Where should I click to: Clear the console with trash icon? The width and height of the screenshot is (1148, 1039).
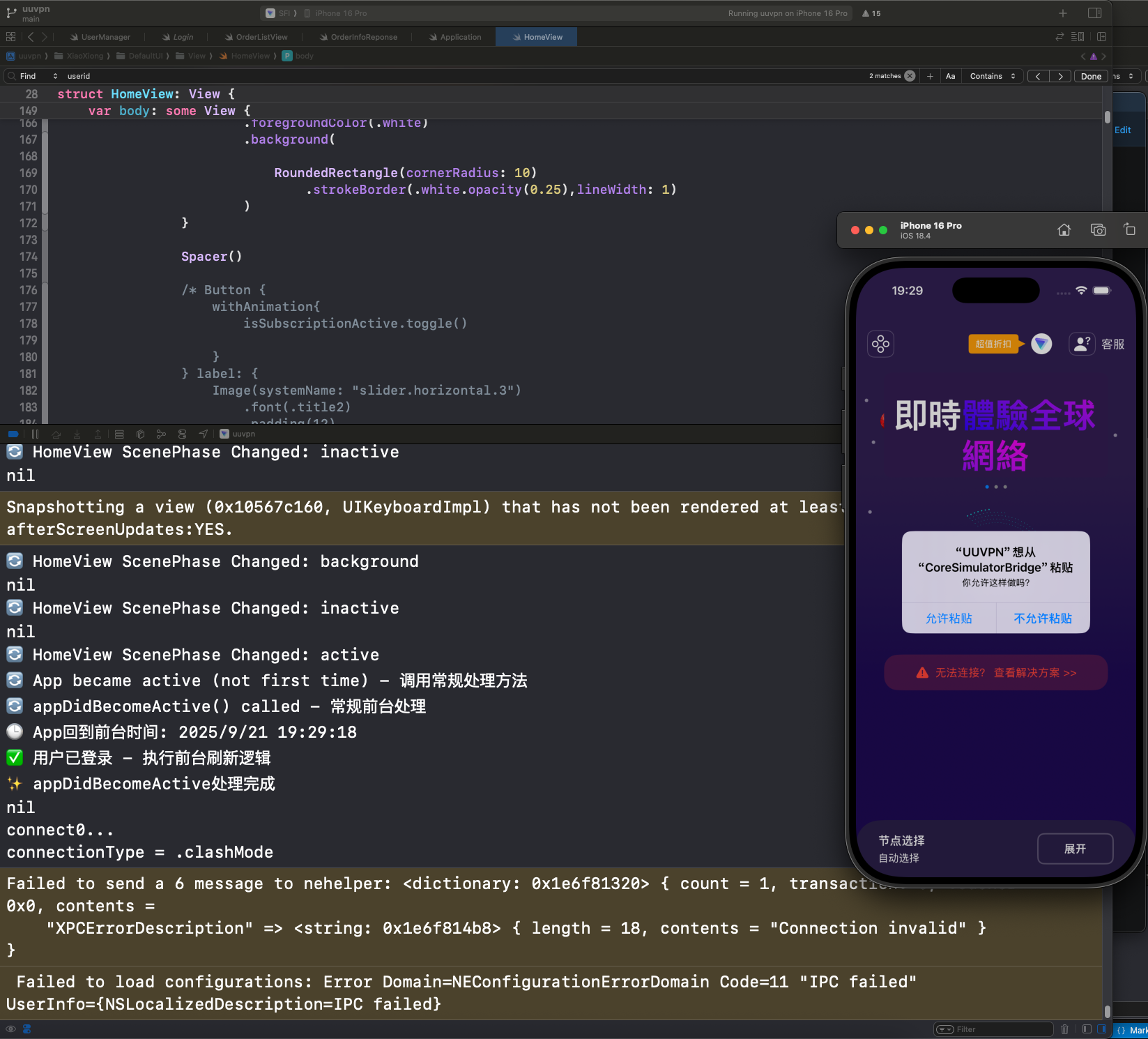click(1064, 1029)
